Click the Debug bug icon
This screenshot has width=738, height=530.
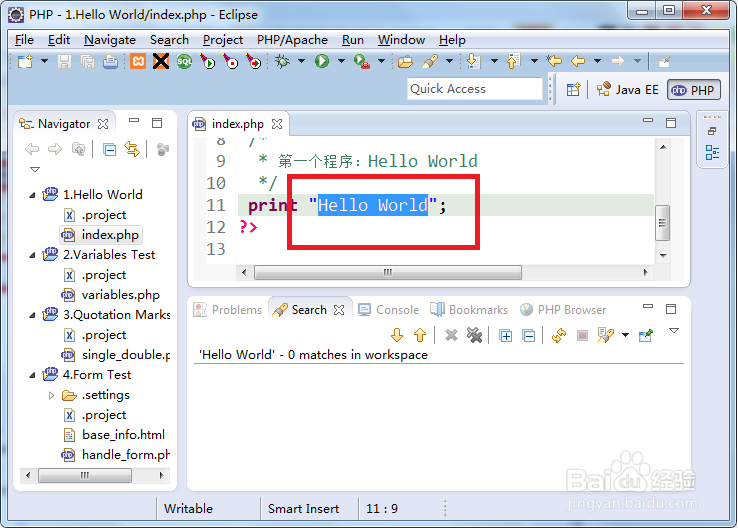[x=282, y=61]
